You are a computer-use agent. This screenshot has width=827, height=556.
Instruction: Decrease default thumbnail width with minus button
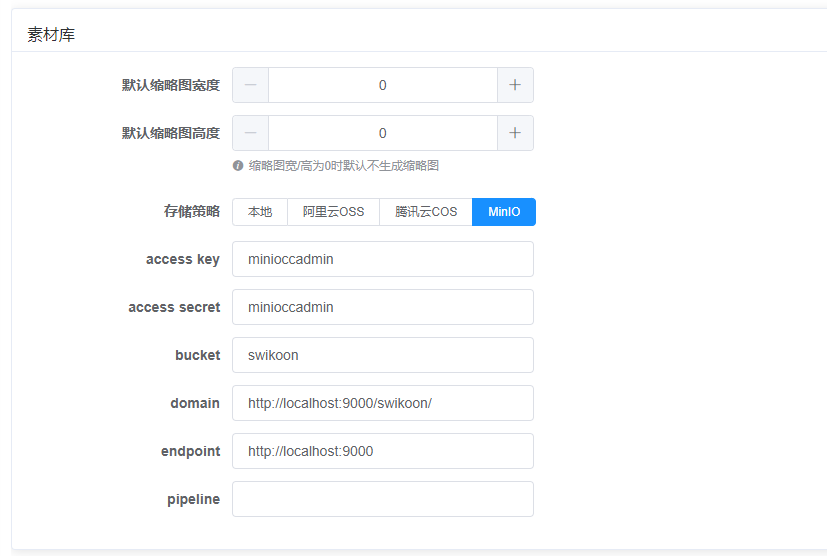[250, 85]
